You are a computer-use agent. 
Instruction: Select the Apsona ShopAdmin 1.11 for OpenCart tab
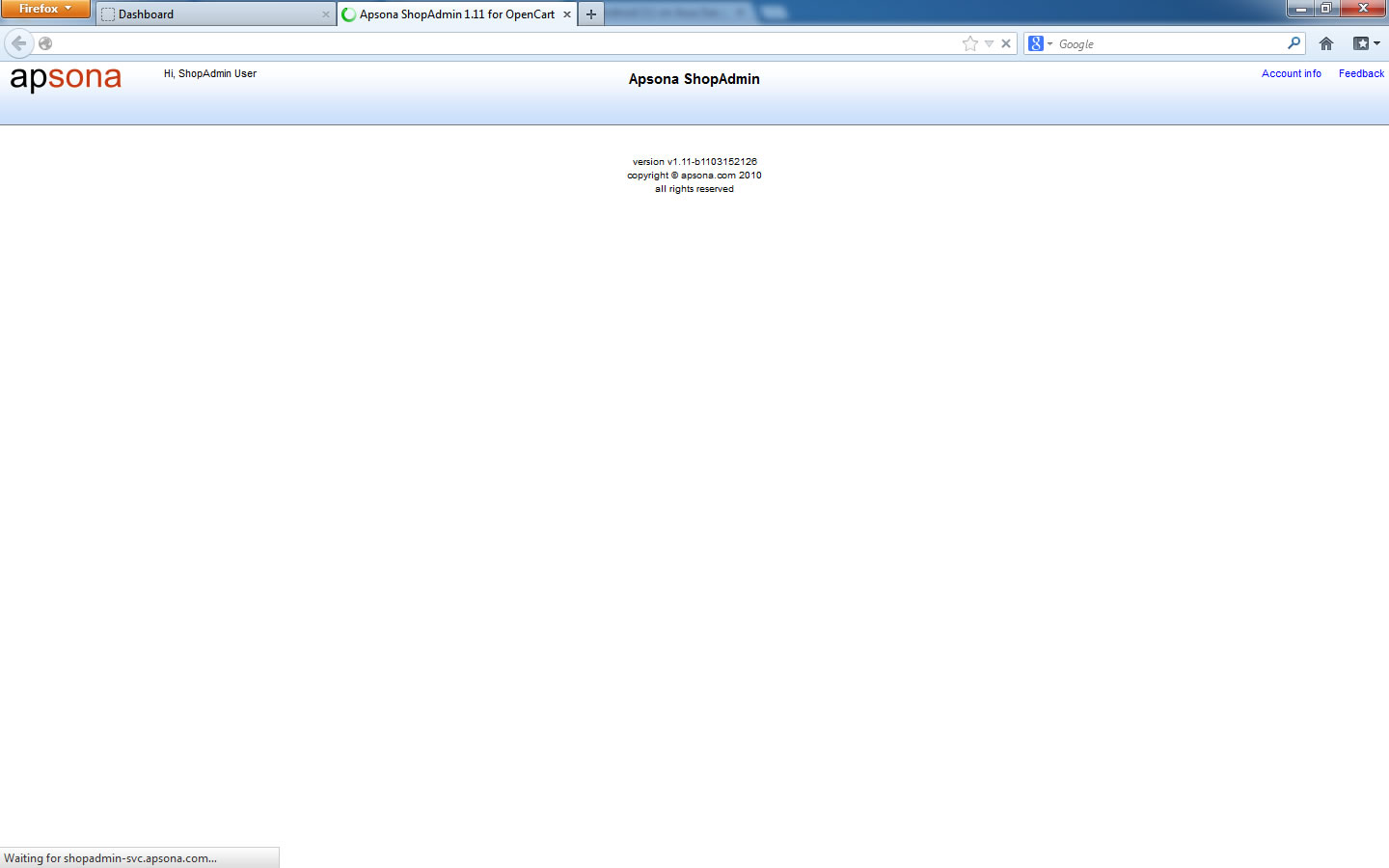pos(457,14)
